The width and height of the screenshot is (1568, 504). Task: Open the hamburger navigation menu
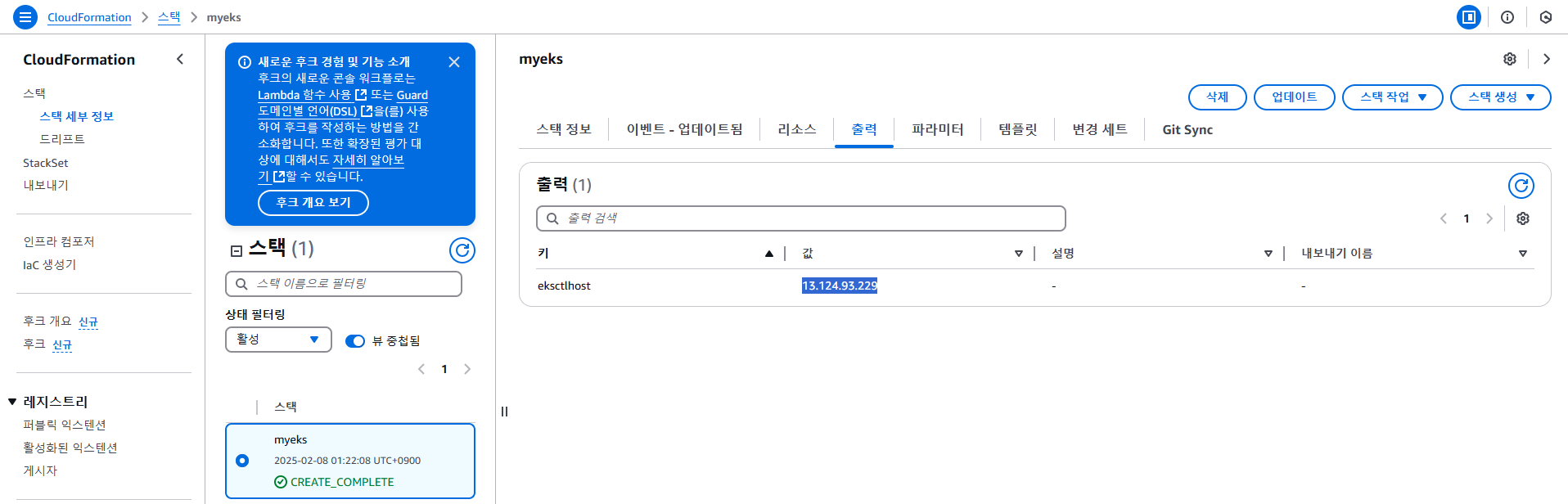(25, 16)
